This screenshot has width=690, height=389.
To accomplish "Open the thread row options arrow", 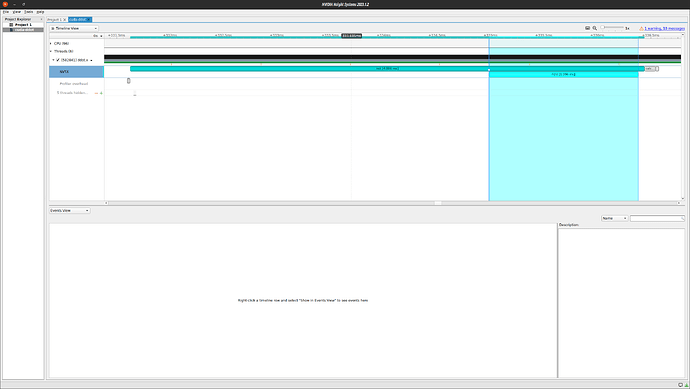I will pyautogui.click(x=92, y=60).
